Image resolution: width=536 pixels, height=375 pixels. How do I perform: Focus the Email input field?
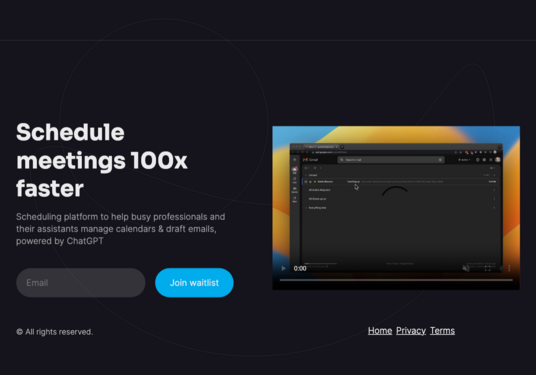(81, 283)
